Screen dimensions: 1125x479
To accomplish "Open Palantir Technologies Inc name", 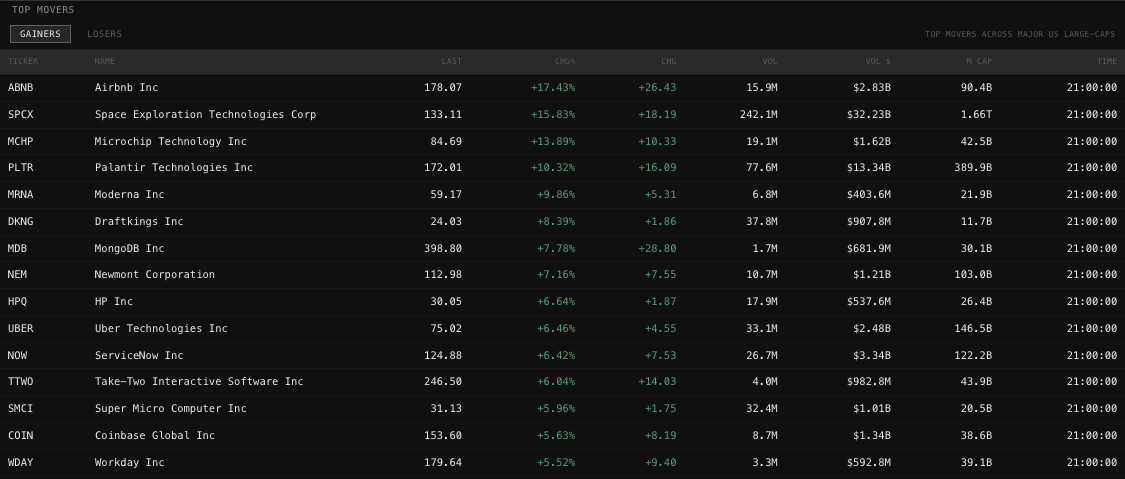I will tap(174, 168).
